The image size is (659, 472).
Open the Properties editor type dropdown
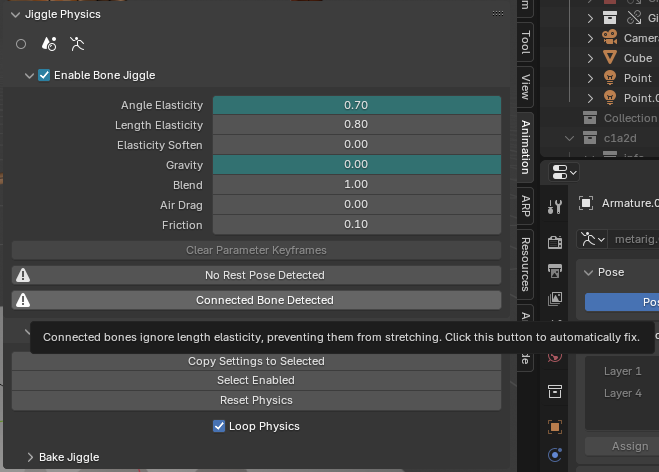(564, 172)
